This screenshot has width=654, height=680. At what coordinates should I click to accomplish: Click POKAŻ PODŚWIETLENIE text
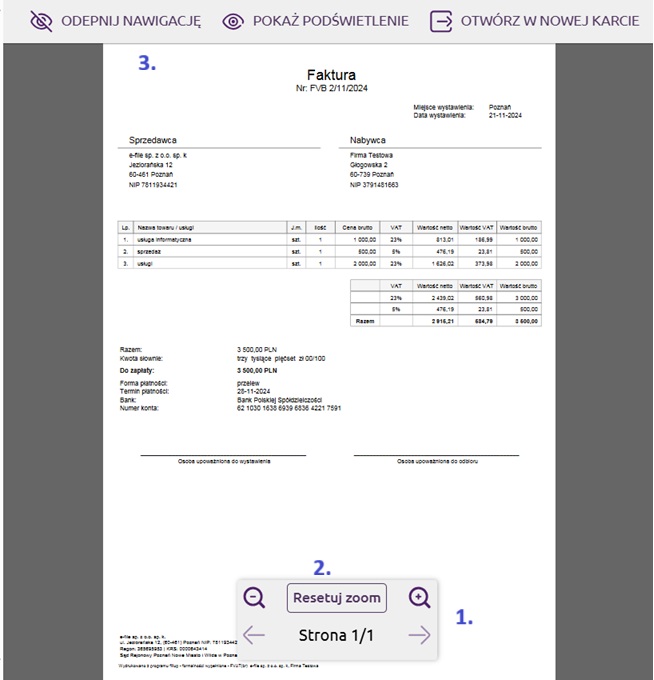pyautogui.click(x=330, y=21)
